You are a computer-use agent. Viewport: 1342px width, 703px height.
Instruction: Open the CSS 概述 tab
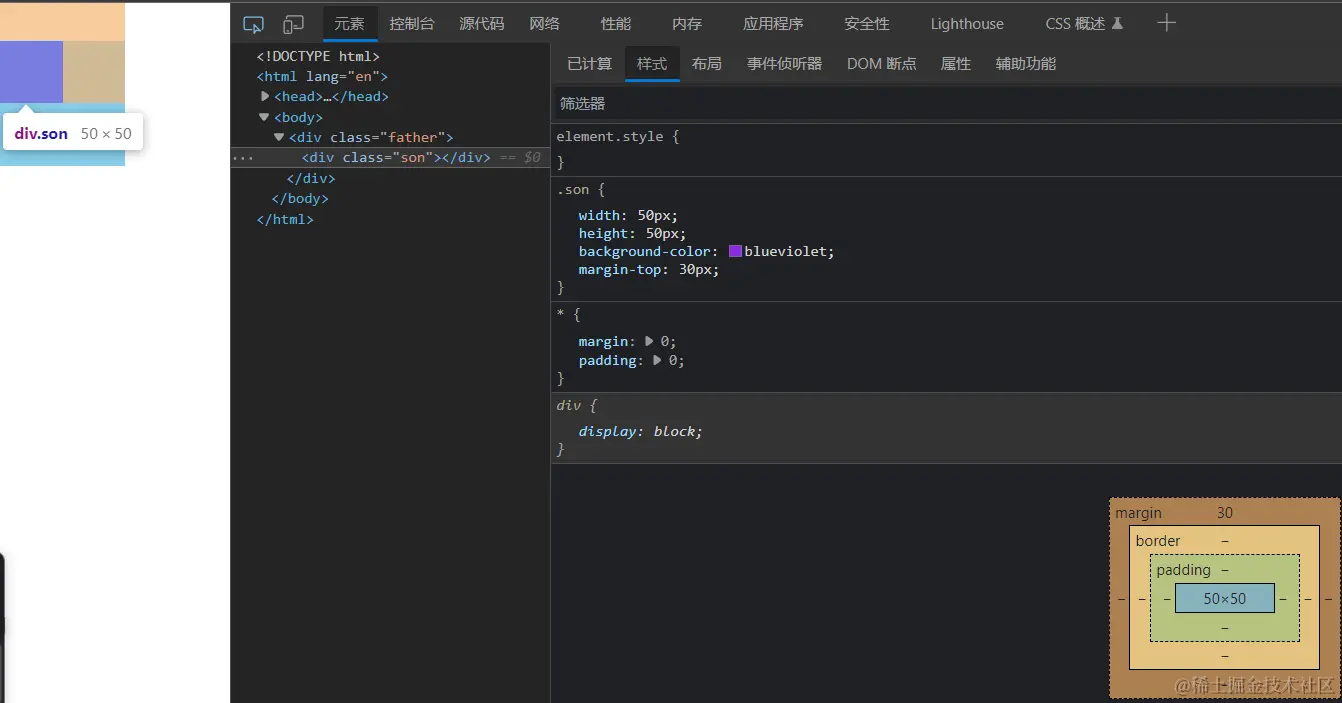coord(1084,24)
